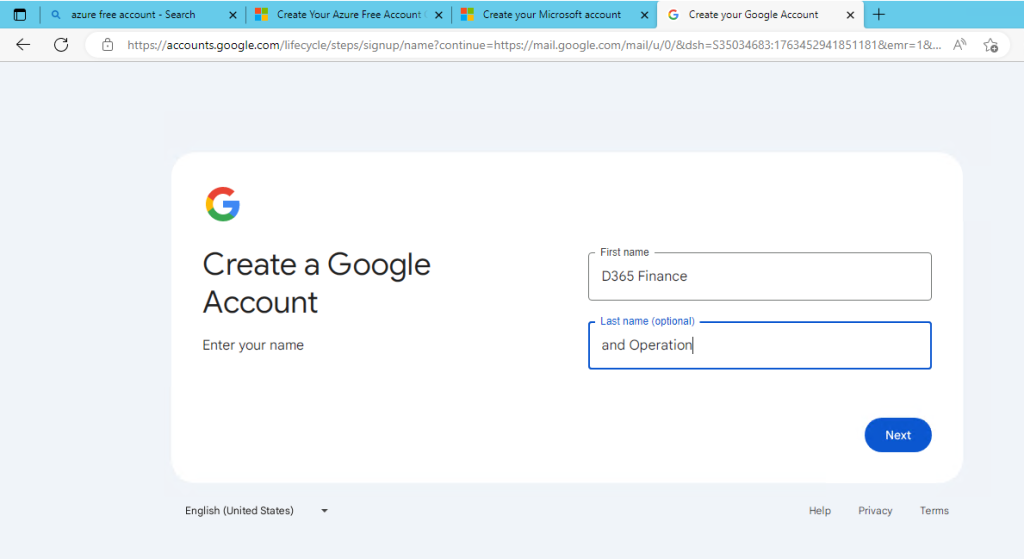1024x559 pixels.
Task: Refresh the current page
Action: tap(61, 45)
